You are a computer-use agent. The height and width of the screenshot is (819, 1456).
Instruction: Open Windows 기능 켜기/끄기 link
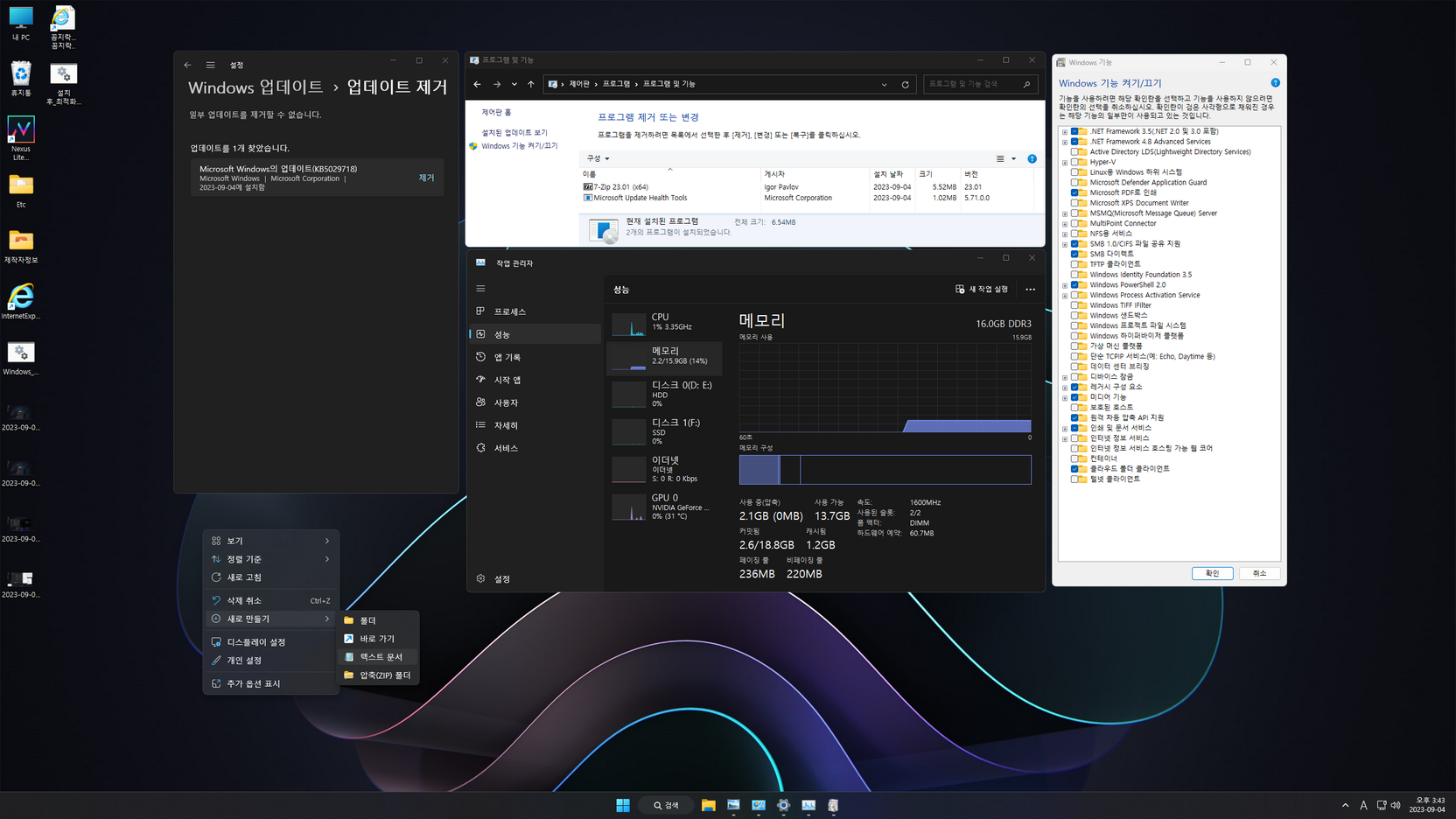(519, 146)
